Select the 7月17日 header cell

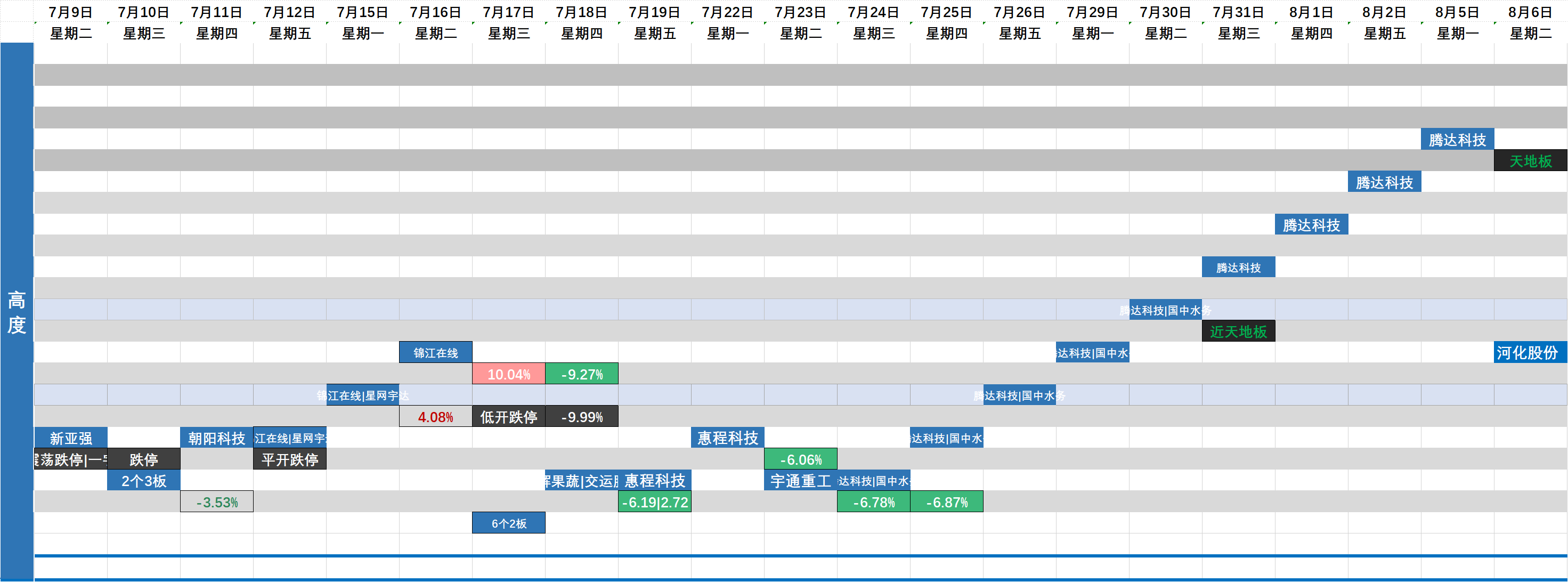coord(509,12)
